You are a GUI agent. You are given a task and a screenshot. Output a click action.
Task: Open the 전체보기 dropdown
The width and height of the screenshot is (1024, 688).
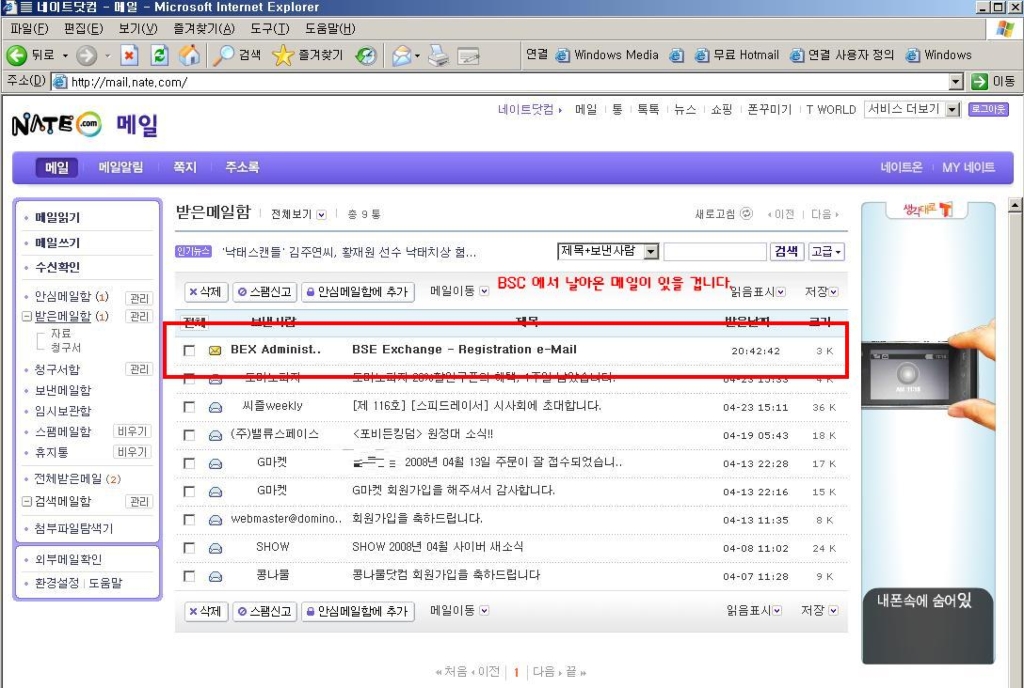tap(321, 215)
